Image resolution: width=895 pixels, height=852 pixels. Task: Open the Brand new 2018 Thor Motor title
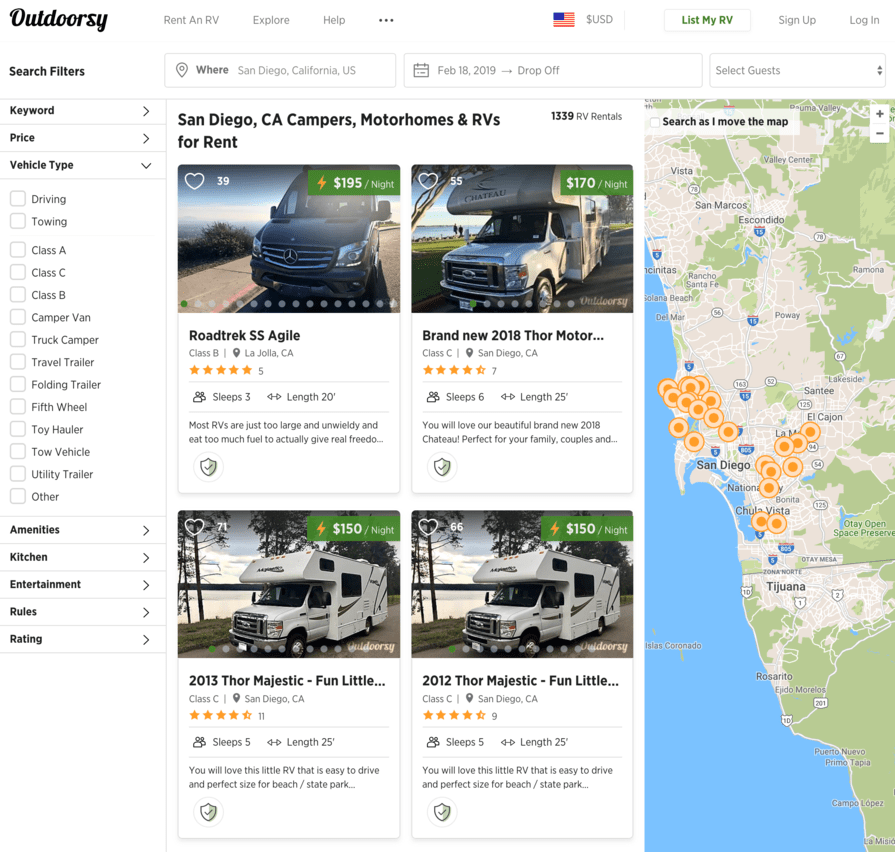[x=513, y=336]
